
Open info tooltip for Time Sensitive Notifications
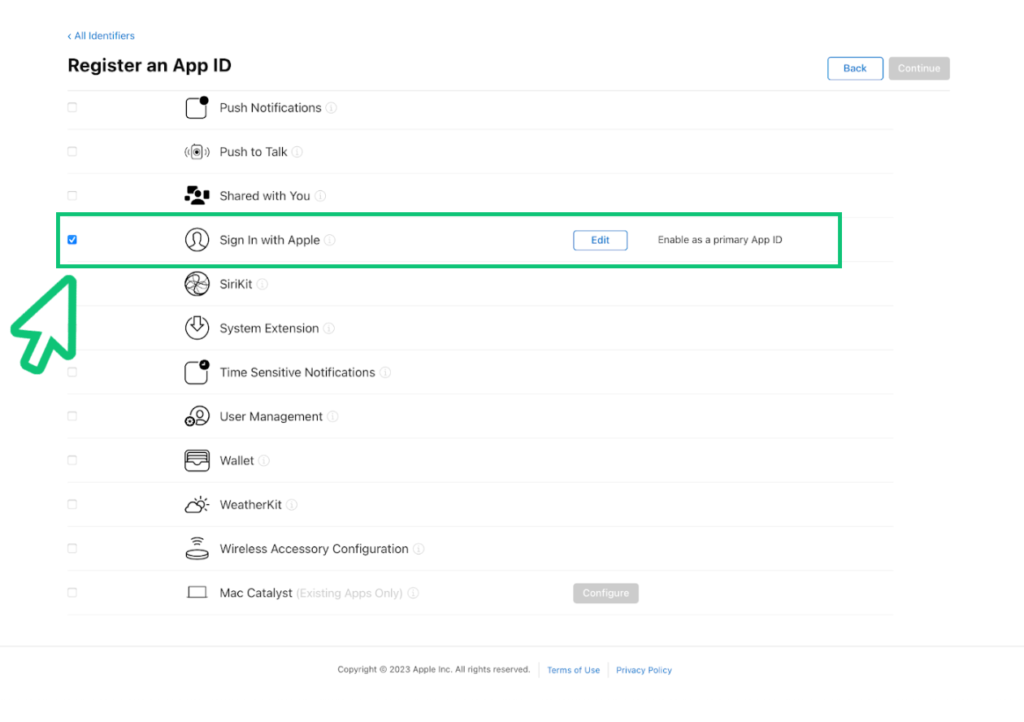(x=385, y=372)
